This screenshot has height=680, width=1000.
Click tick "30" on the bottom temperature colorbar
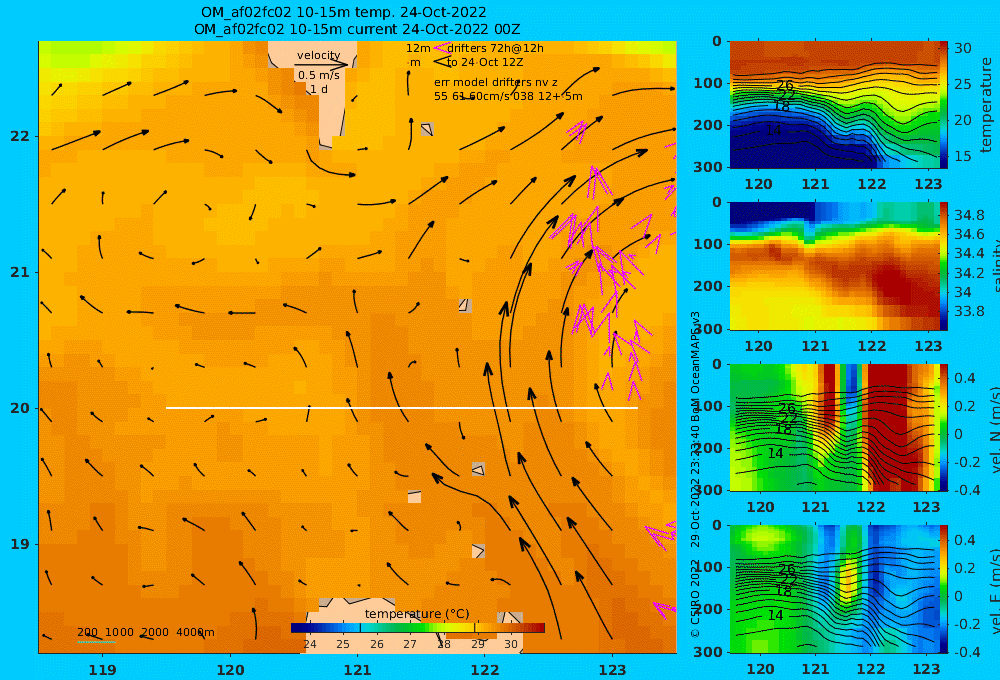point(511,644)
